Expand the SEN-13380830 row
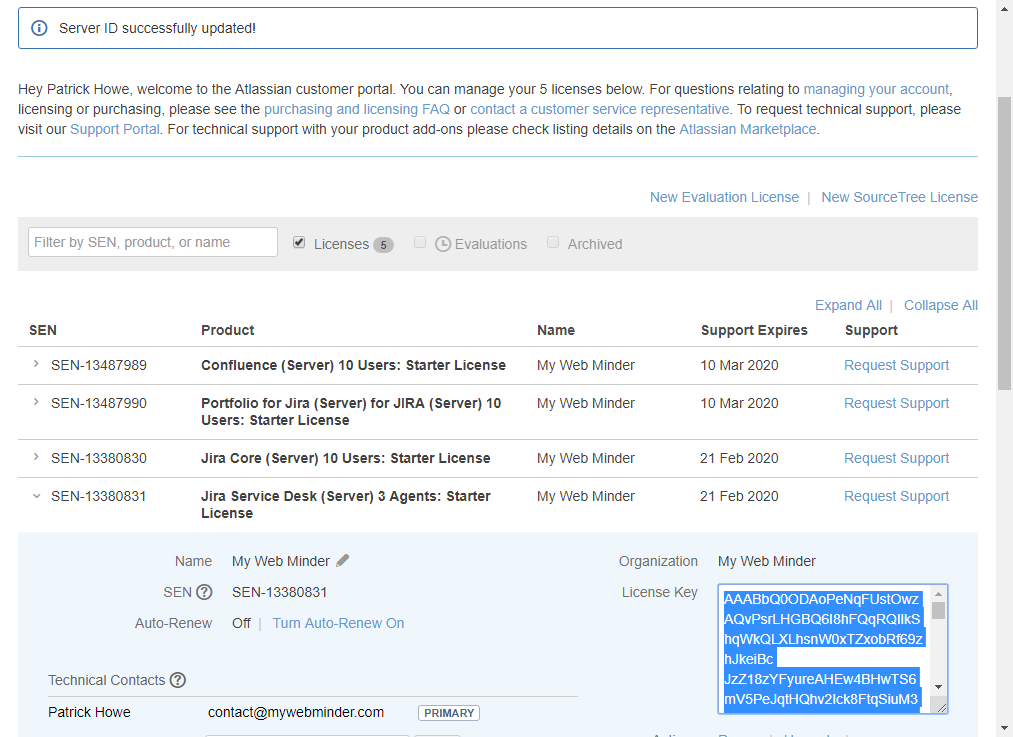This screenshot has width=1013, height=737. click(36, 457)
